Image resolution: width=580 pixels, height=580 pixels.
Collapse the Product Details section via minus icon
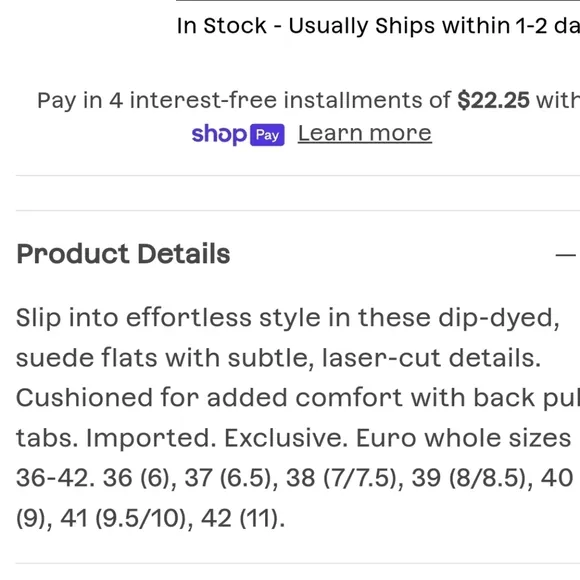(566, 255)
